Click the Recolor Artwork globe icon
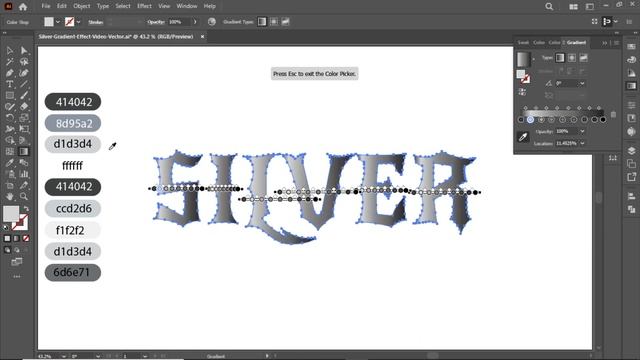 (x=211, y=22)
